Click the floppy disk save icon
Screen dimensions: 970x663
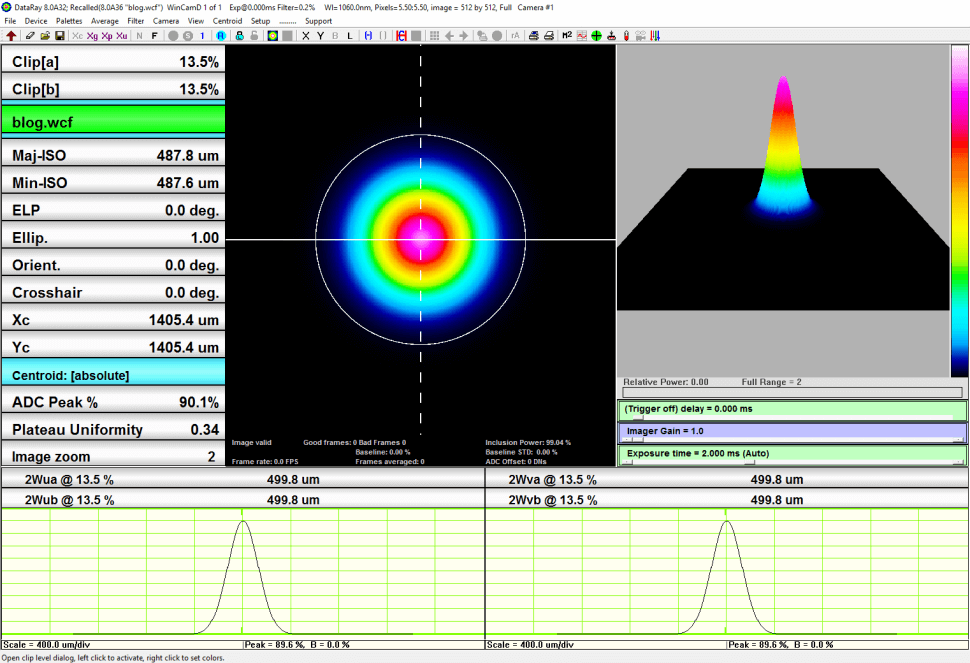tap(59, 36)
